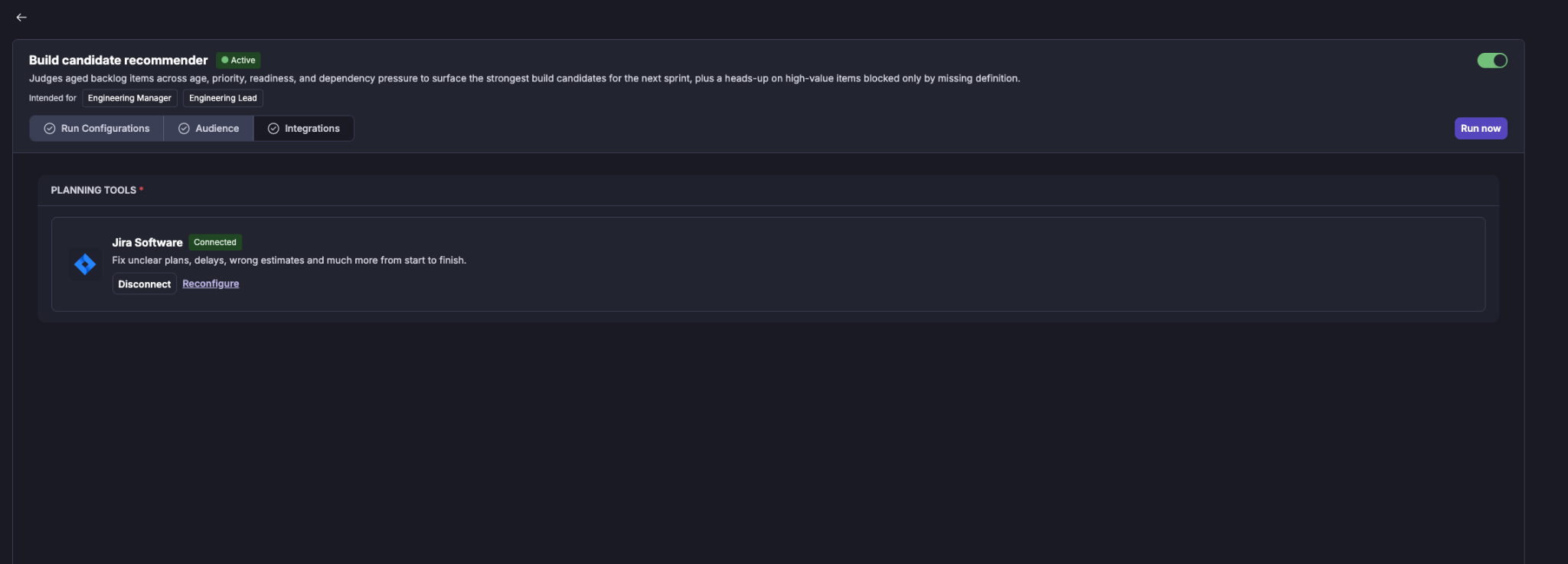Open the Run Configurations tab
This screenshot has height=564, width=1568.
tap(96, 129)
